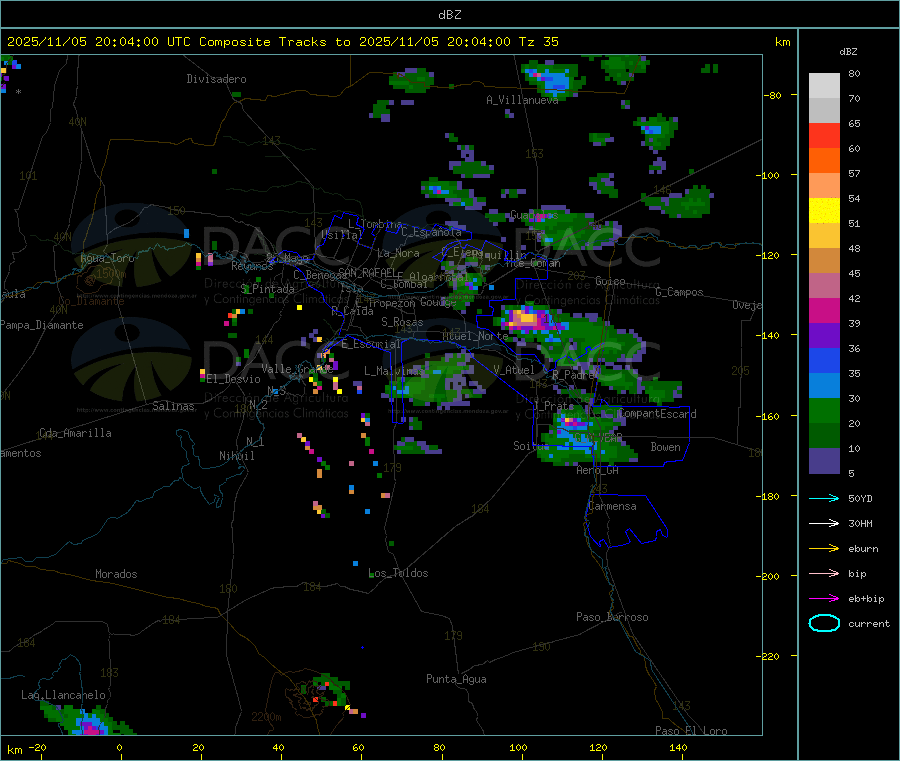Select the 'Nihuil' map label
The image size is (900, 761).
click(x=236, y=456)
